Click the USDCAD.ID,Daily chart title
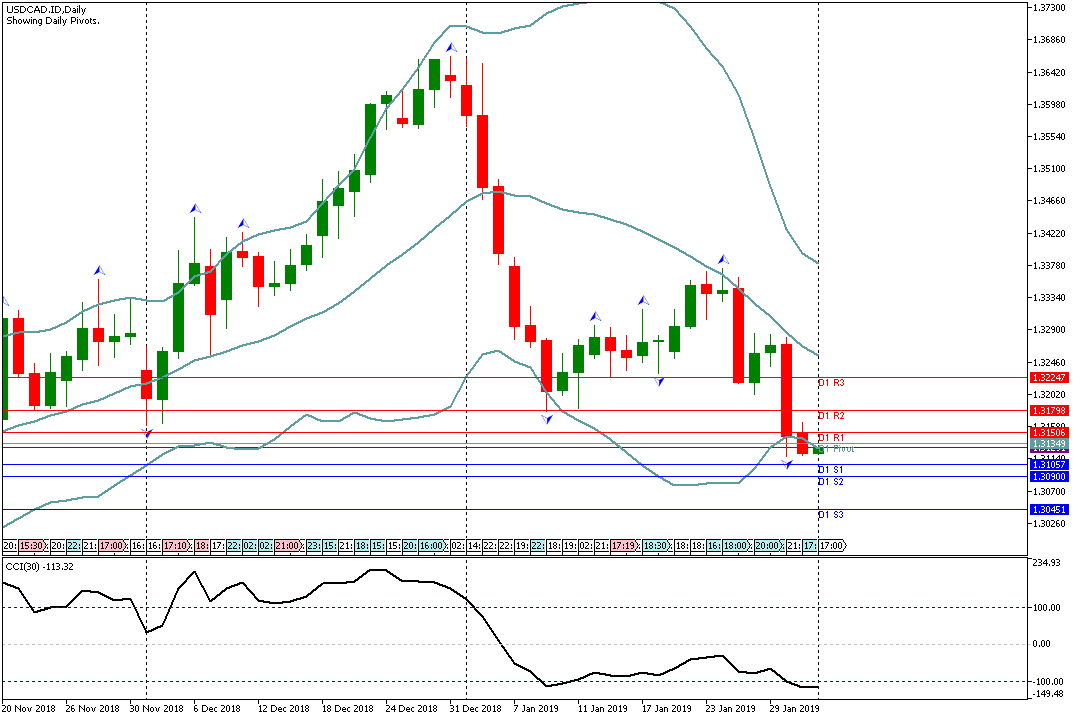 [x=47, y=9]
